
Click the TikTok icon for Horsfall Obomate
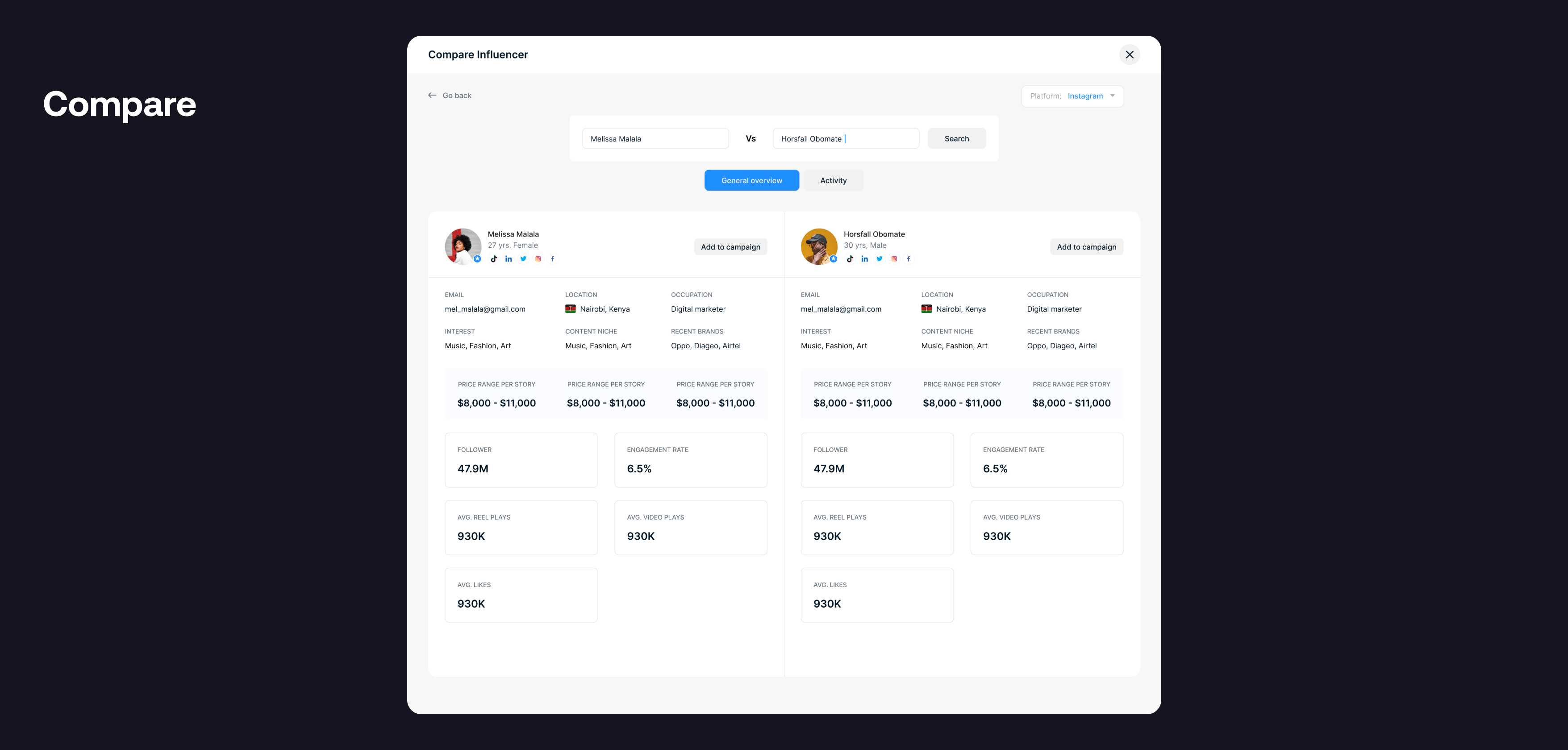850,259
